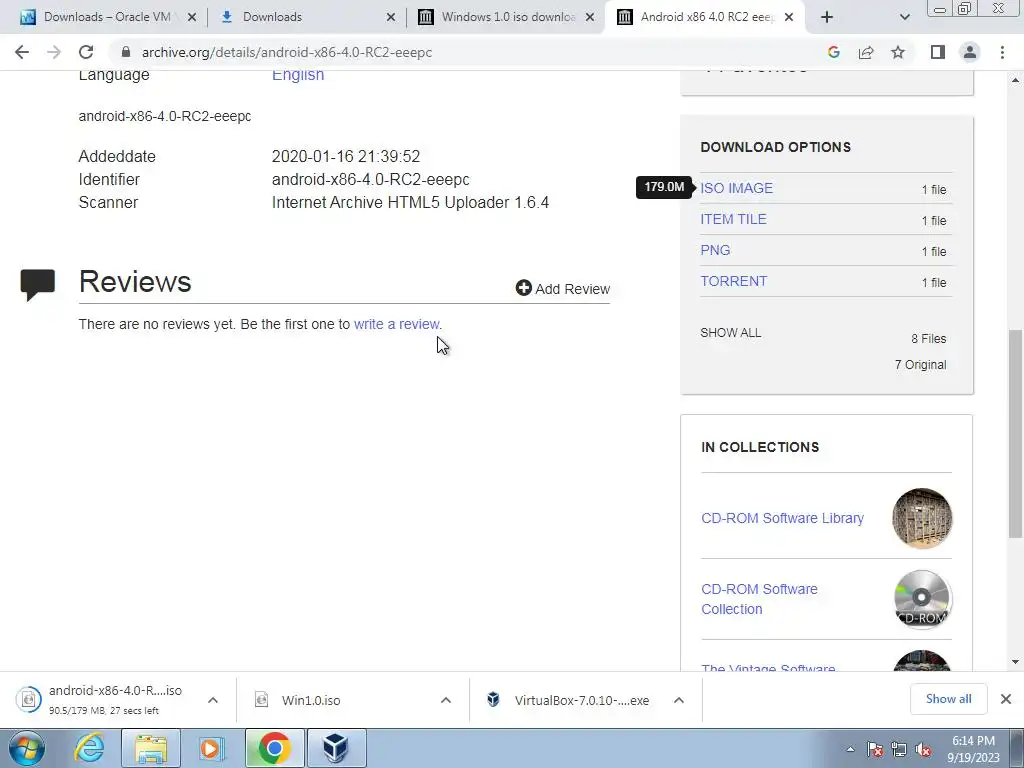Click the Action Center flag icon
The height and width of the screenshot is (768, 1024).
tap(875, 749)
